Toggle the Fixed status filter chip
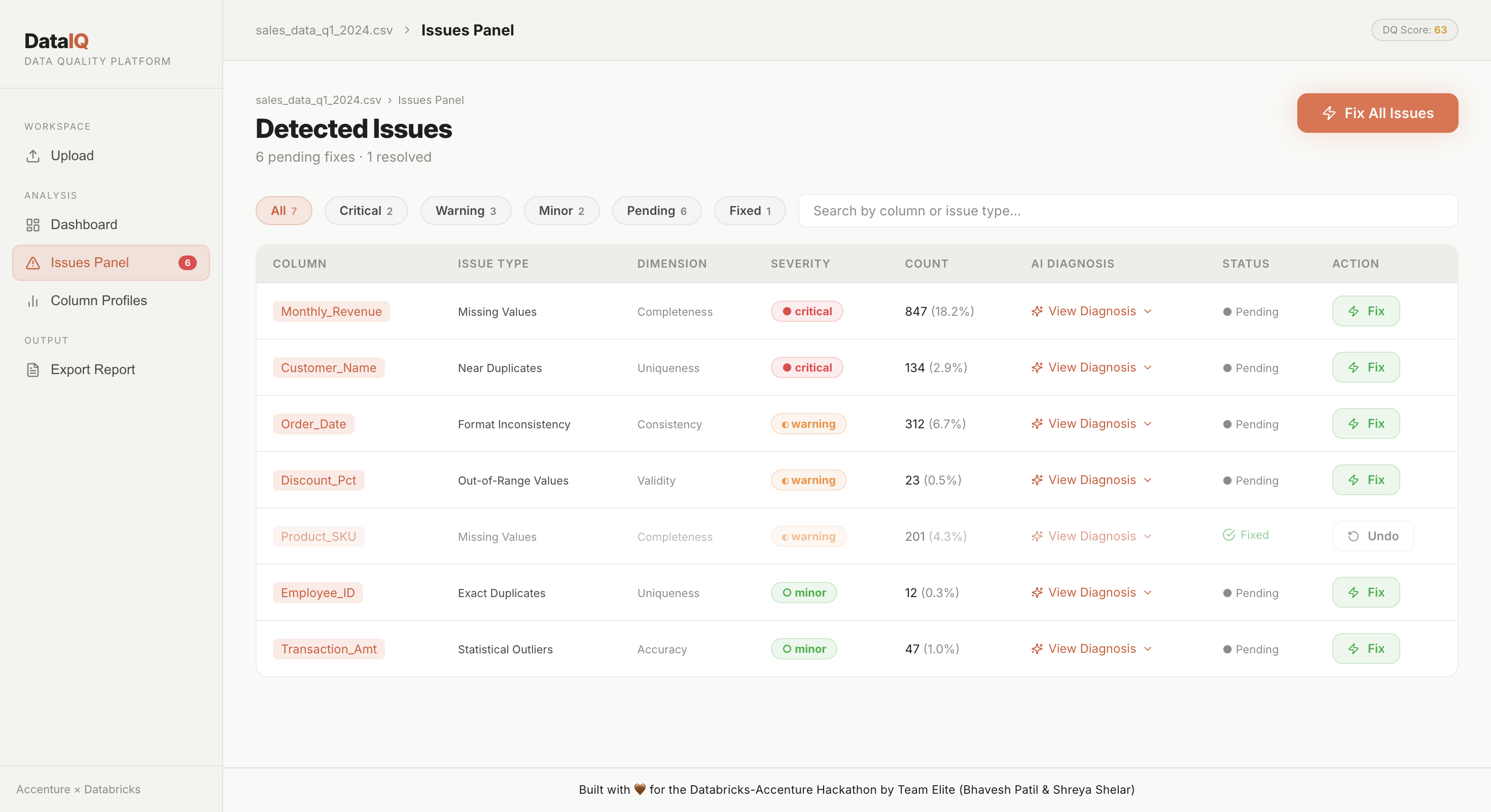Image resolution: width=1491 pixels, height=812 pixels. pyautogui.click(x=750, y=210)
